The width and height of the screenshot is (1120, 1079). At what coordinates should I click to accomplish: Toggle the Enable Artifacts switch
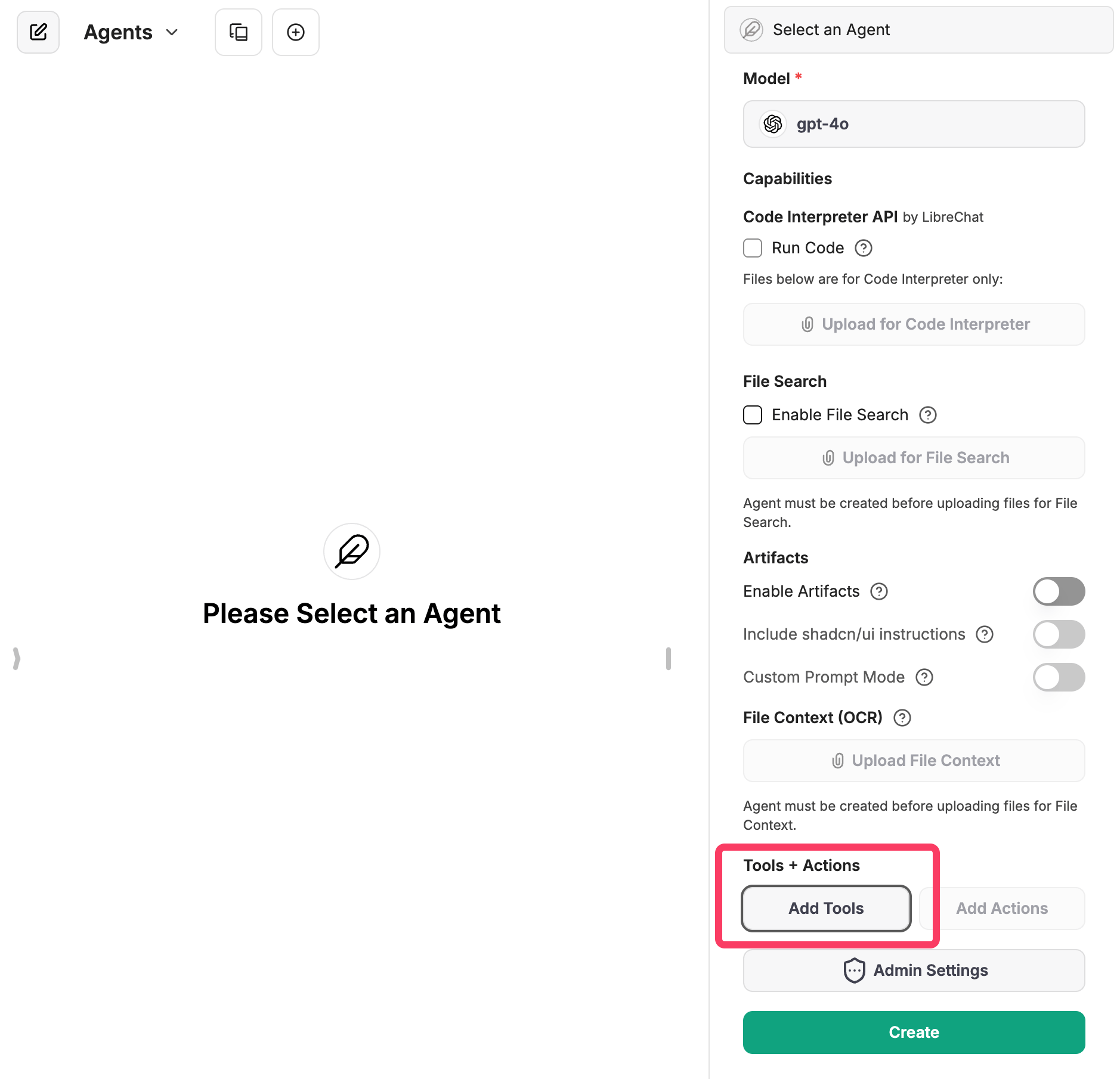point(1059,591)
